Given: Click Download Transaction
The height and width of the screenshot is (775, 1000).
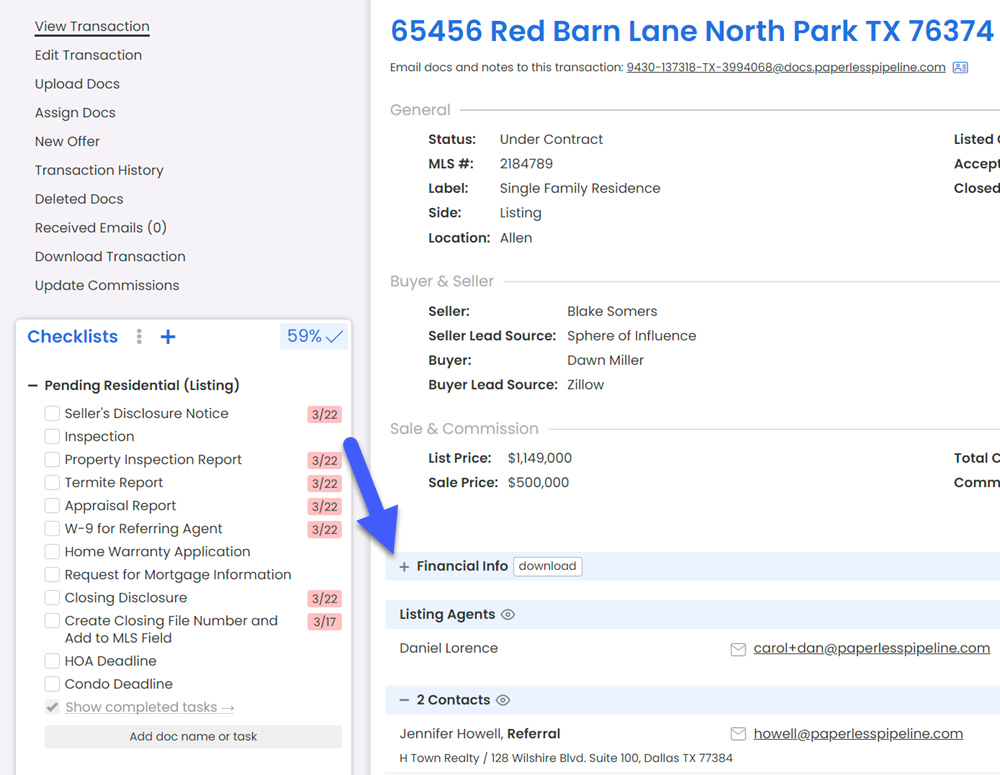Looking at the screenshot, I should click(110, 256).
